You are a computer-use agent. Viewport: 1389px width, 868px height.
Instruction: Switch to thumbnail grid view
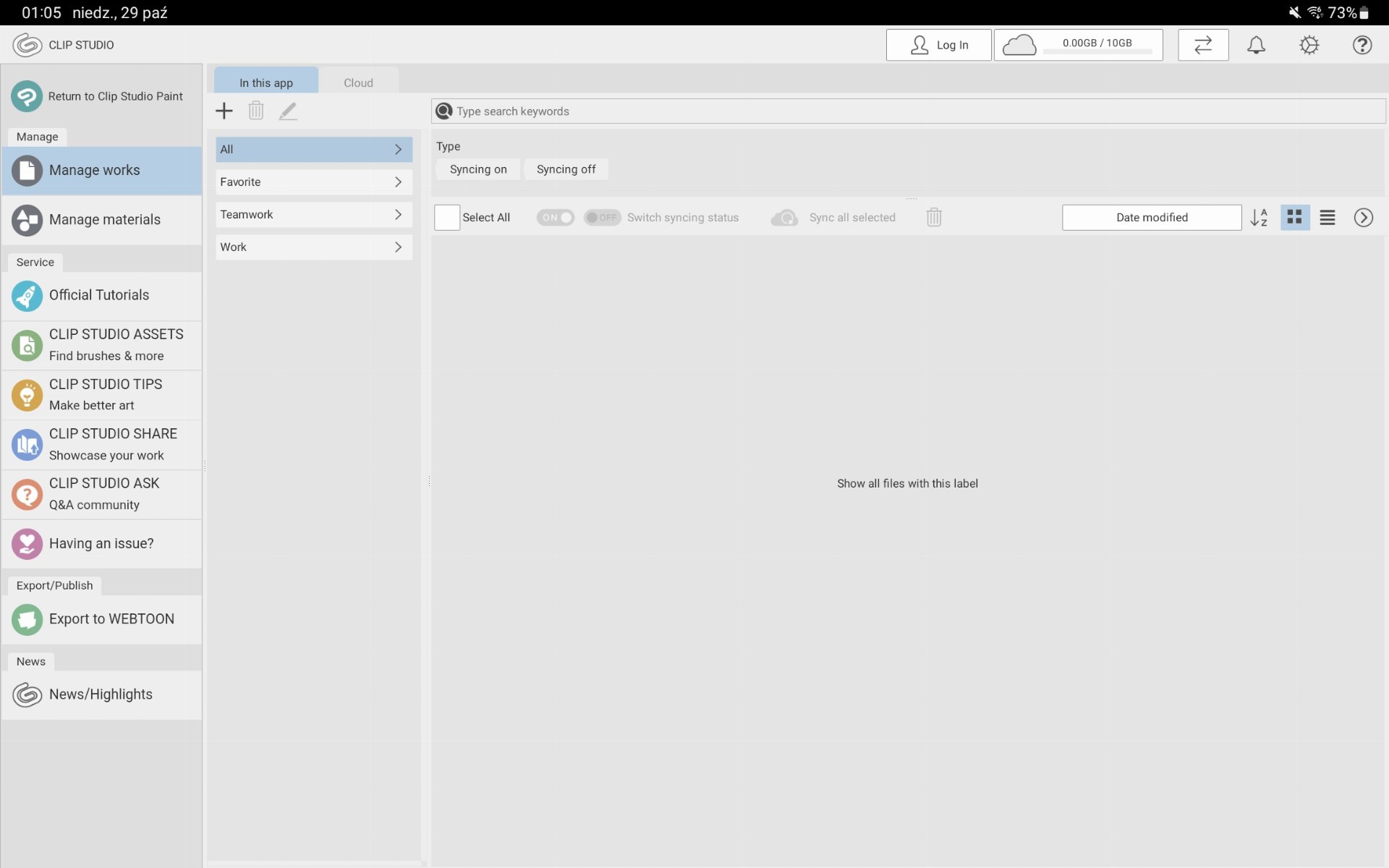pos(1294,217)
